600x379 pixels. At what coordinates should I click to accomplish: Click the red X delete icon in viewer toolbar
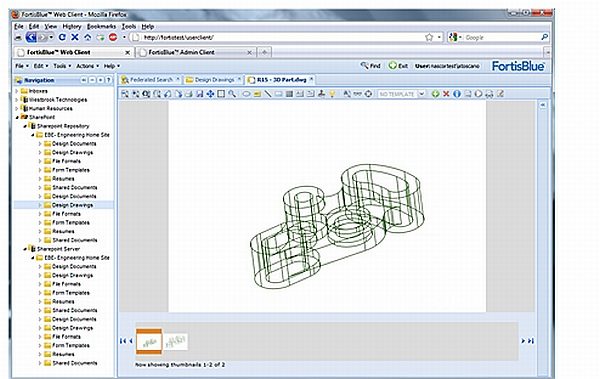pyautogui.click(x=446, y=94)
